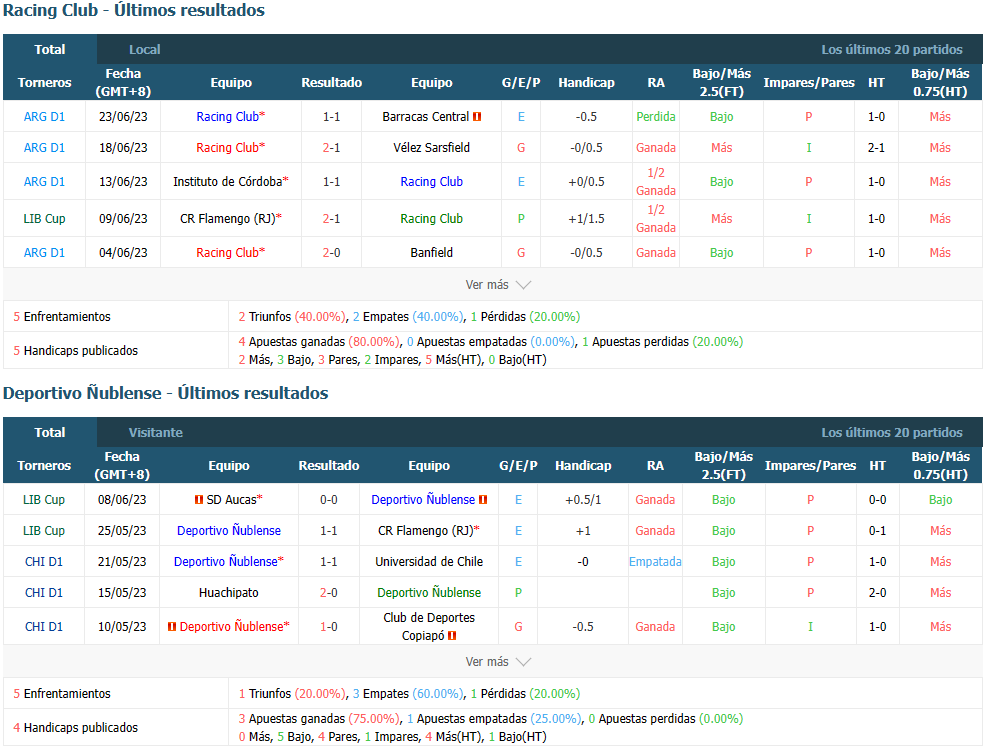Open the Instituto de Córdoba team link

pos(230,182)
